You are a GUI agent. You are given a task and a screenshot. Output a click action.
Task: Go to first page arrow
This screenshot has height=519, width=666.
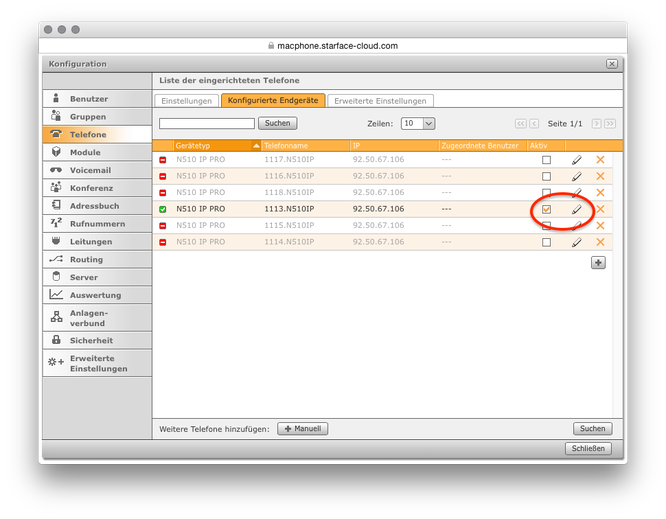(x=520, y=124)
